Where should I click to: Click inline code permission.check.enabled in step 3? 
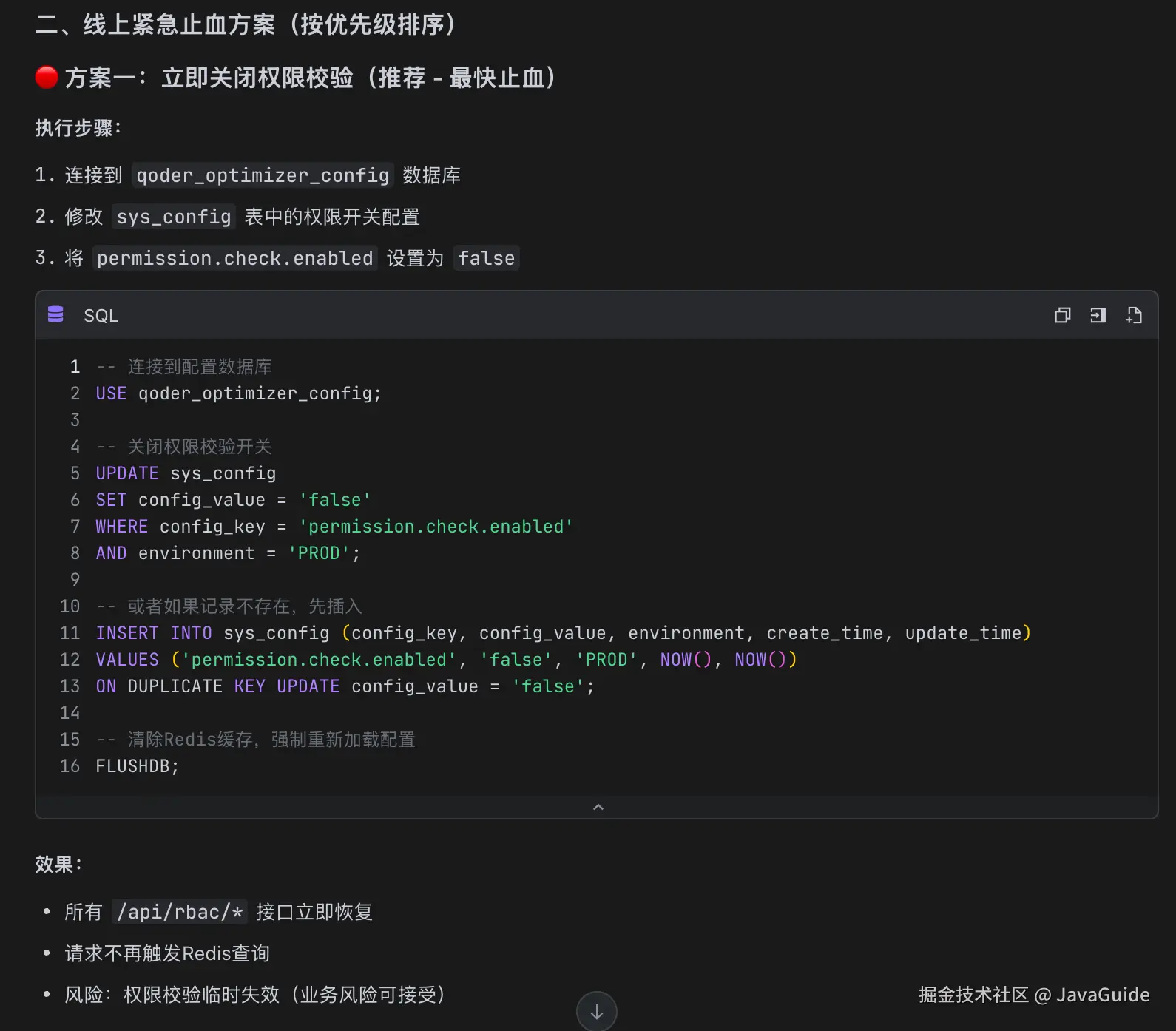(235, 258)
